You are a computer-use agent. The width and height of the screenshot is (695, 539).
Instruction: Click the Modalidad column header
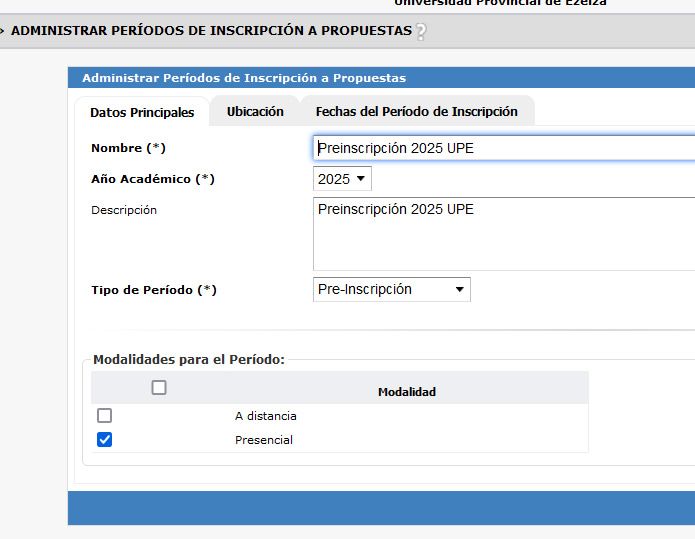tap(406, 392)
